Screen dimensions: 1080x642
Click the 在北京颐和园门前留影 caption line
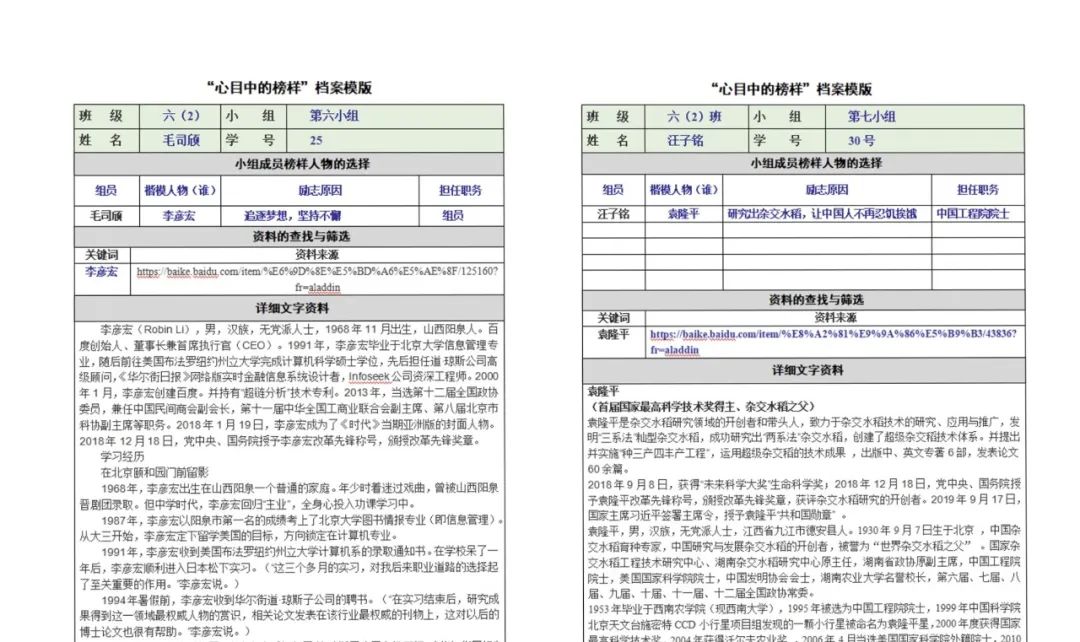click(x=154, y=472)
